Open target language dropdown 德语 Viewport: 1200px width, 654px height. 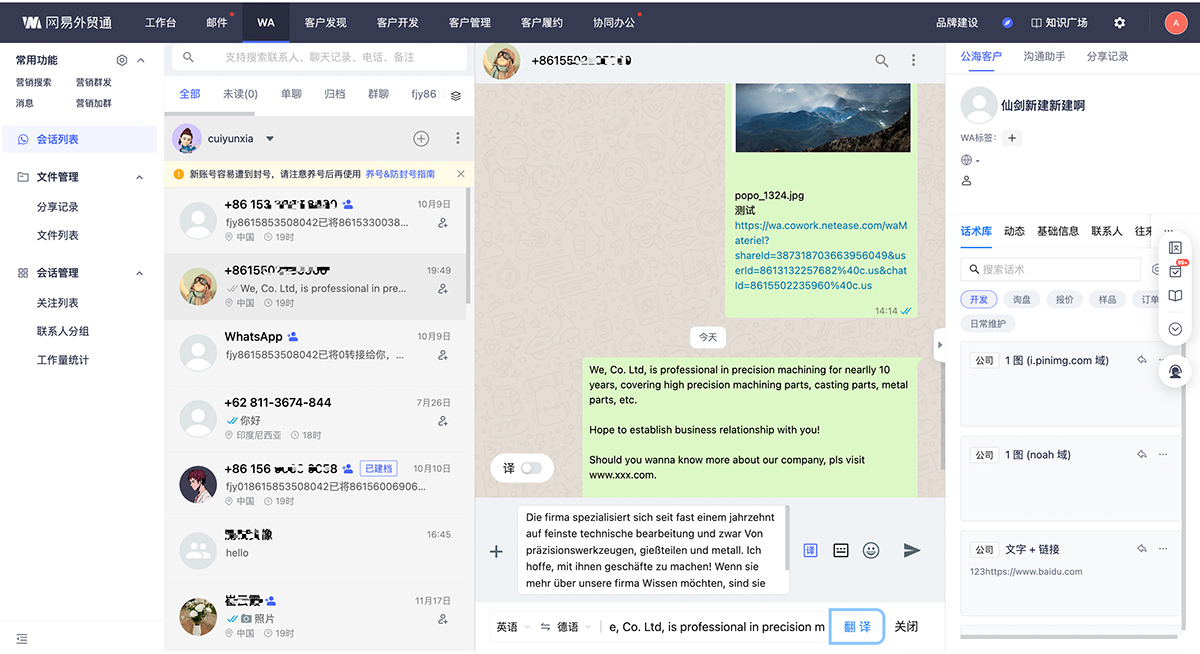click(574, 627)
